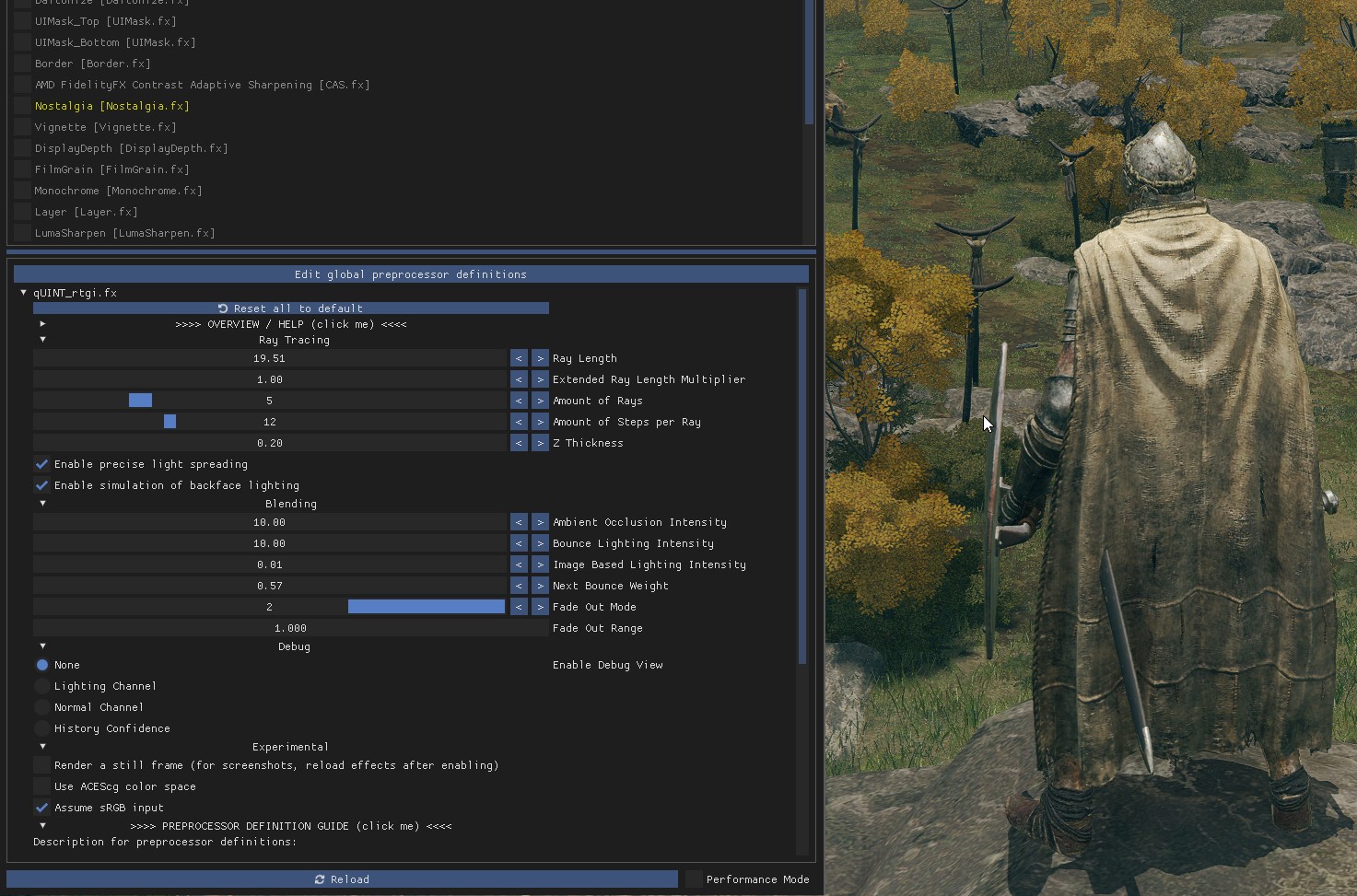Collapse Debug section
This screenshot has width=1357, height=896.
(42, 646)
